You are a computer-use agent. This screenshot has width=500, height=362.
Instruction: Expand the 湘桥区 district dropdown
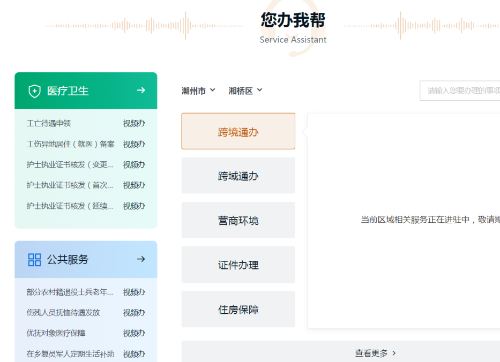tap(245, 91)
